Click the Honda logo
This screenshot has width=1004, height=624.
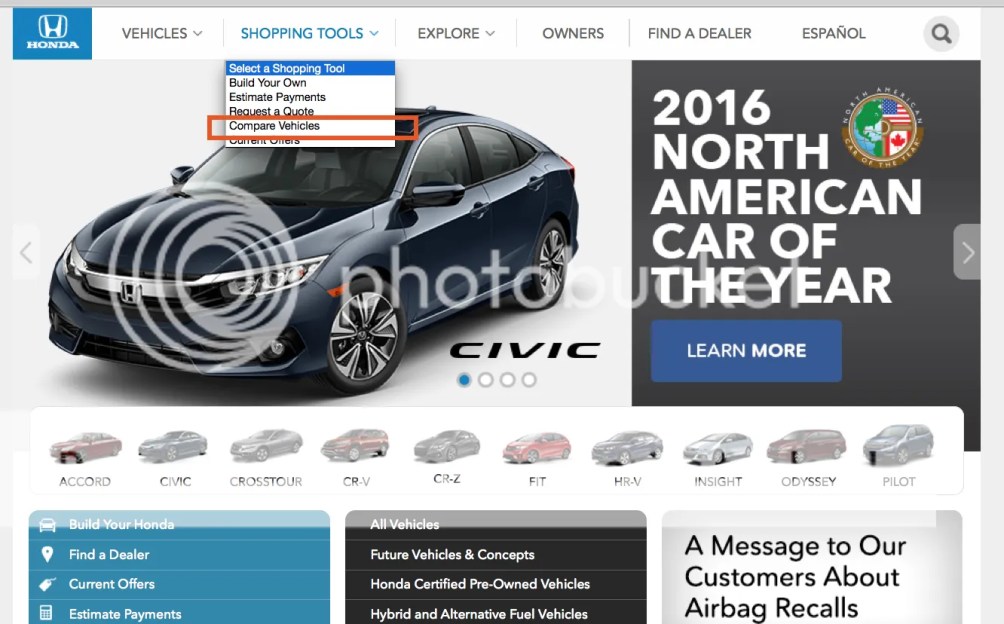point(52,33)
